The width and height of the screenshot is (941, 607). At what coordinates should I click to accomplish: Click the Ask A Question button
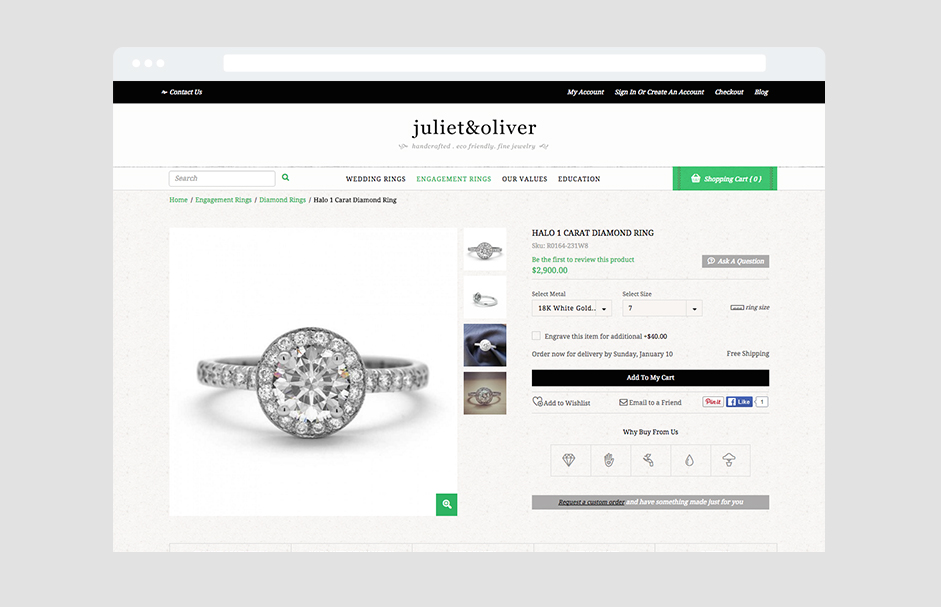(735, 261)
